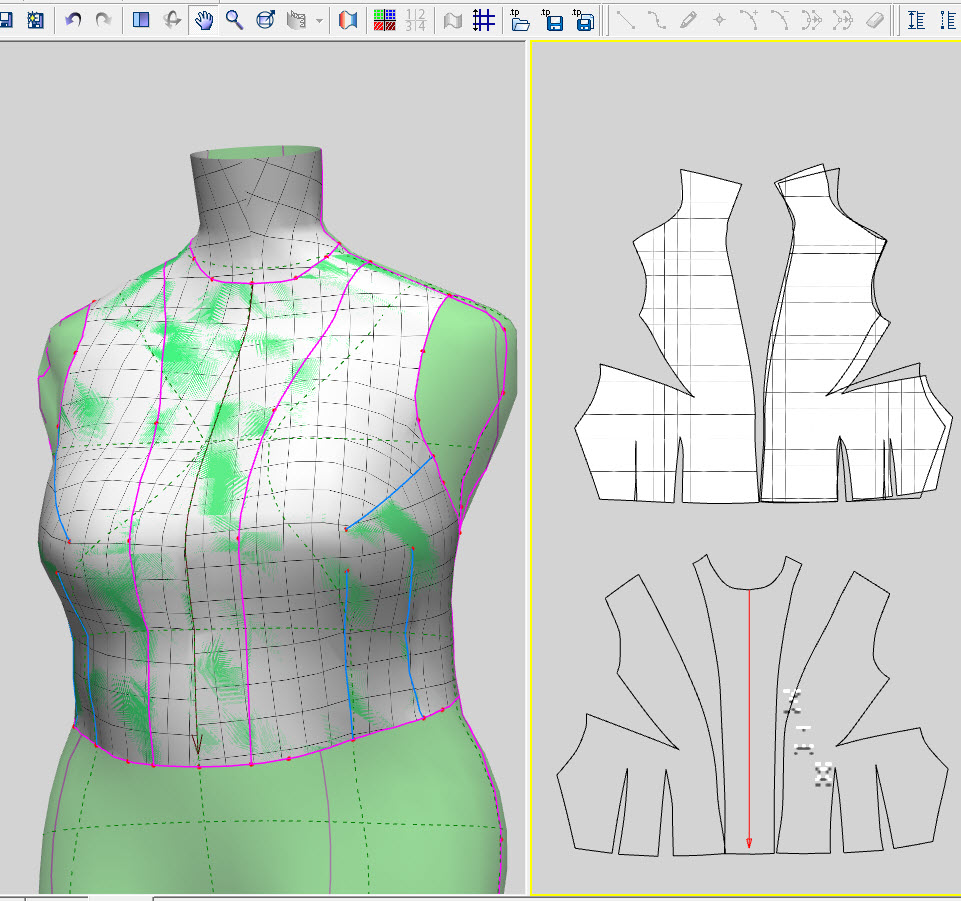Viewport: 961px width, 901px height.
Task: Toggle the split-view layout icon
Action: tap(141, 20)
